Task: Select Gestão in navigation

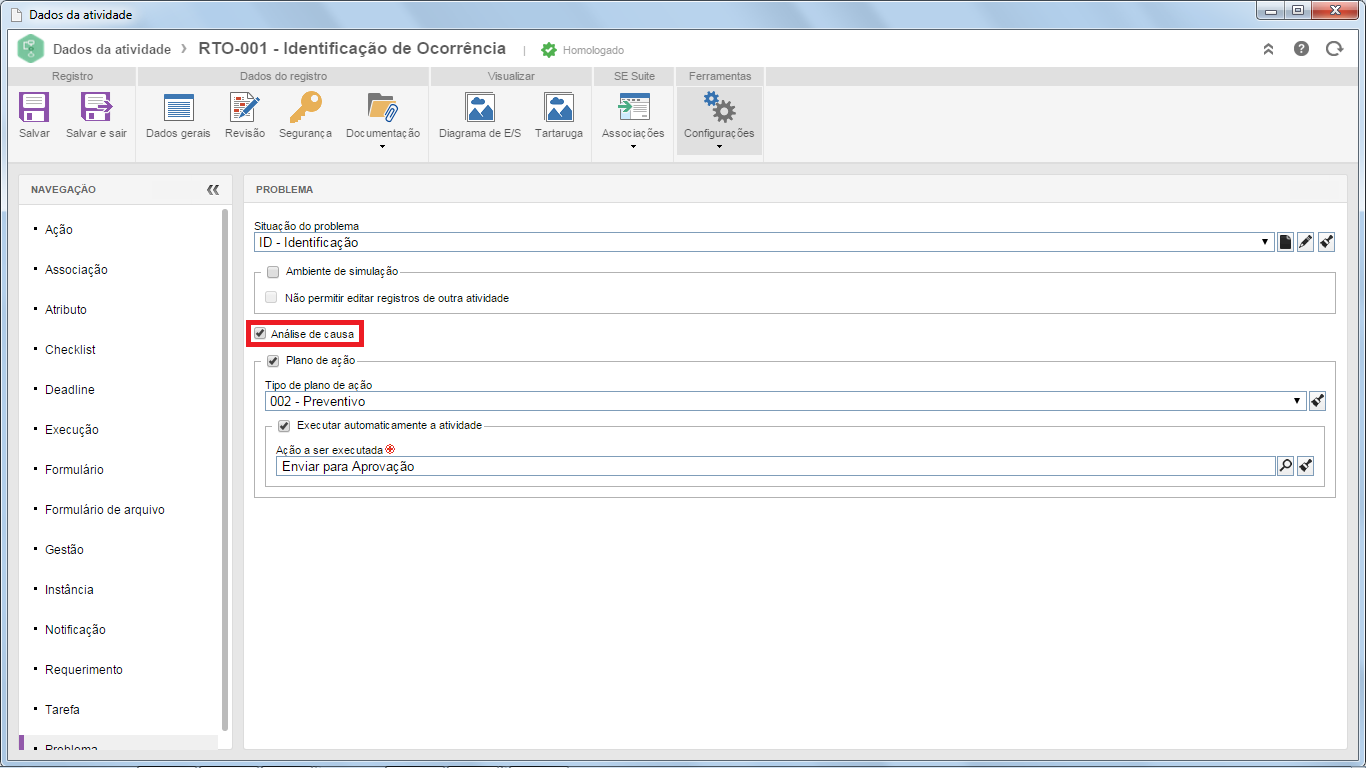Action: 64,550
